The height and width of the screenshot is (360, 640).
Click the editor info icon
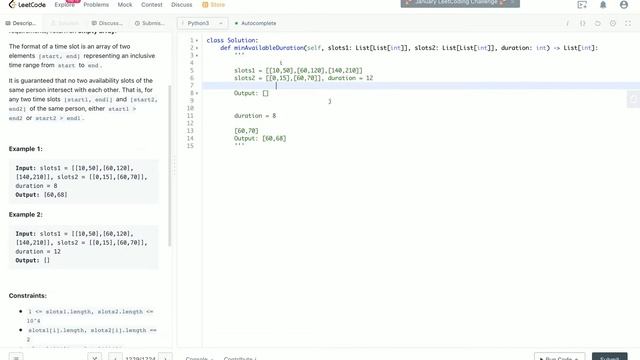click(567, 23)
